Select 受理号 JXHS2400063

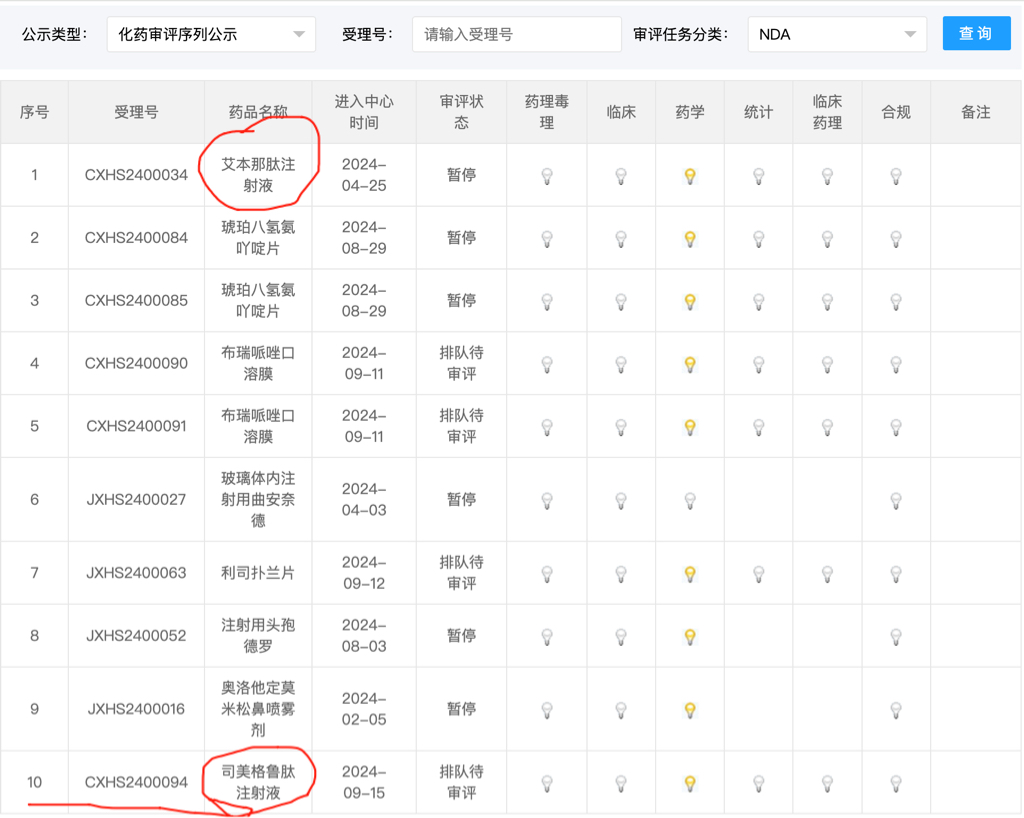click(x=136, y=573)
